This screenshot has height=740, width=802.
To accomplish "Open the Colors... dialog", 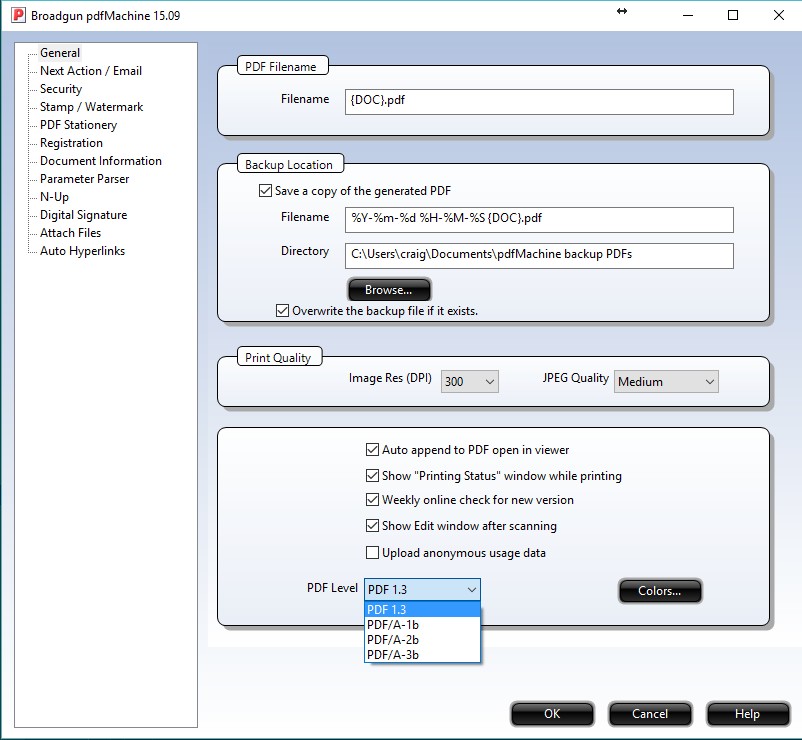I will 660,591.
